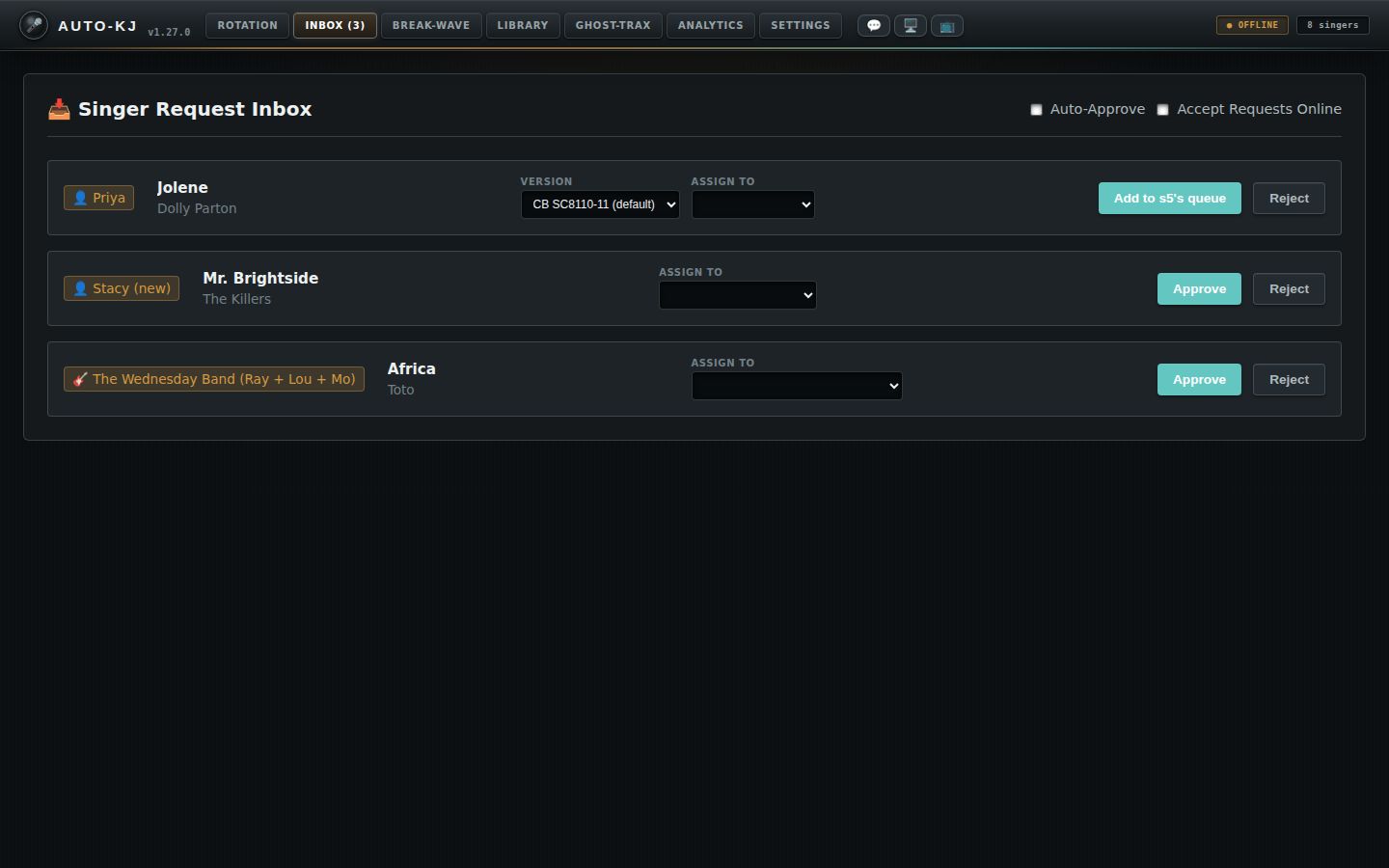This screenshot has width=1389, height=868.
Task: Open the chat speech-bubble icon button
Action: click(x=874, y=26)
